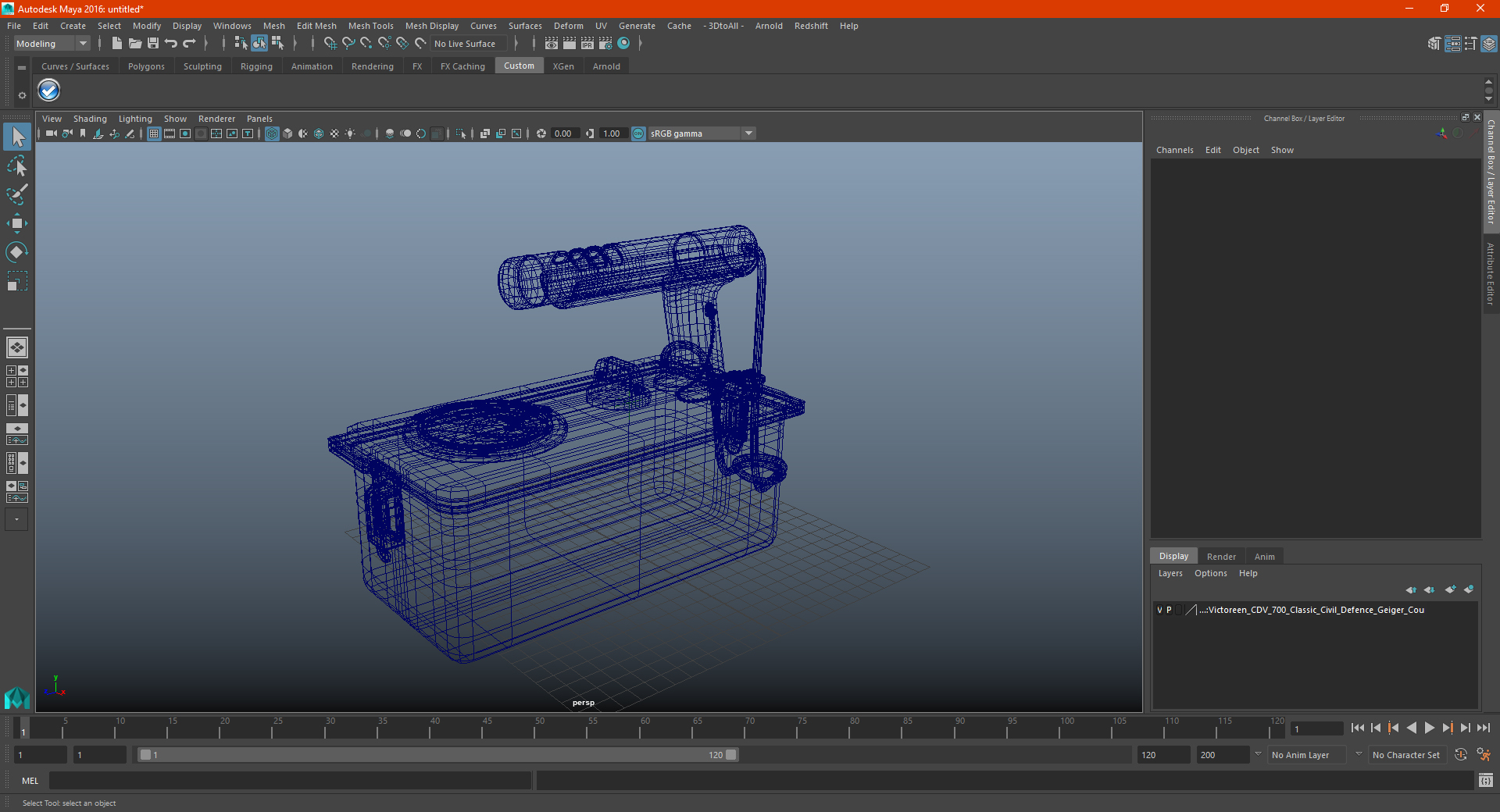Screen dimensions: 1500x812
Task: Toggle the layer playback P box
Action: point(1169,610)
